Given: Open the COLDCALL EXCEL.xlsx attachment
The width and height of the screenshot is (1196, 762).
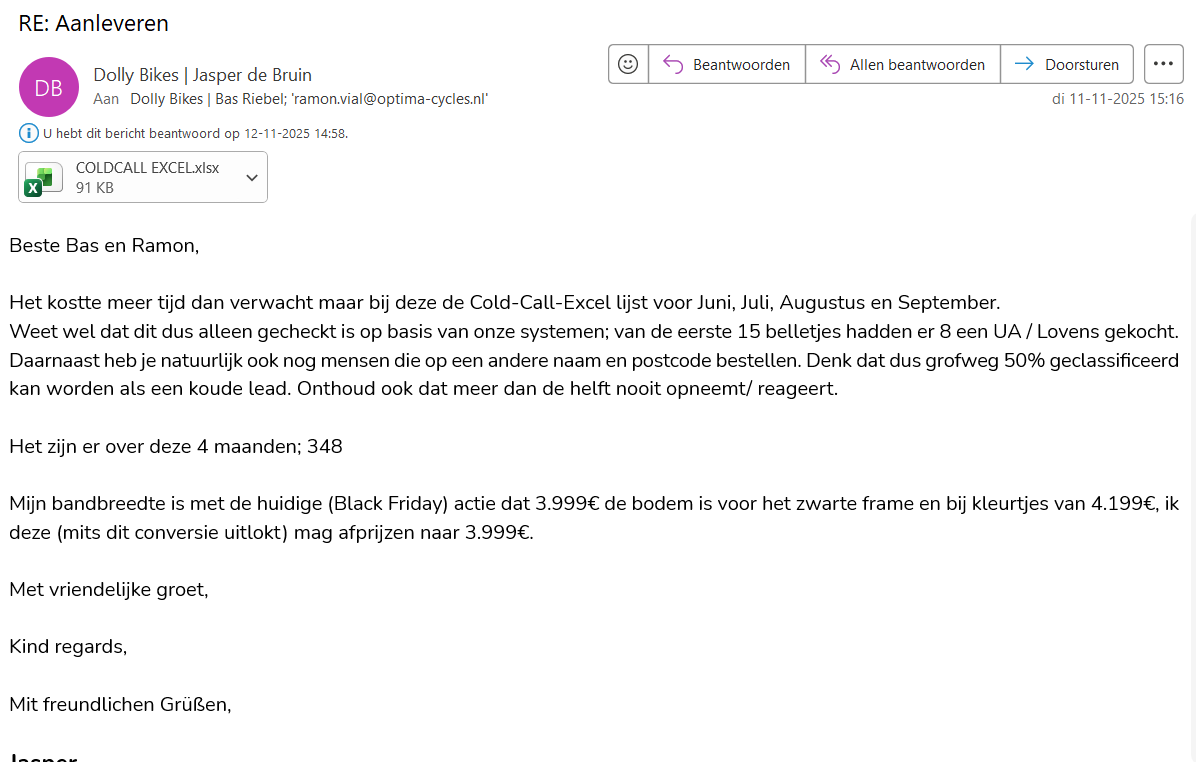Looking at the screenshot, I should pos(147,168).
